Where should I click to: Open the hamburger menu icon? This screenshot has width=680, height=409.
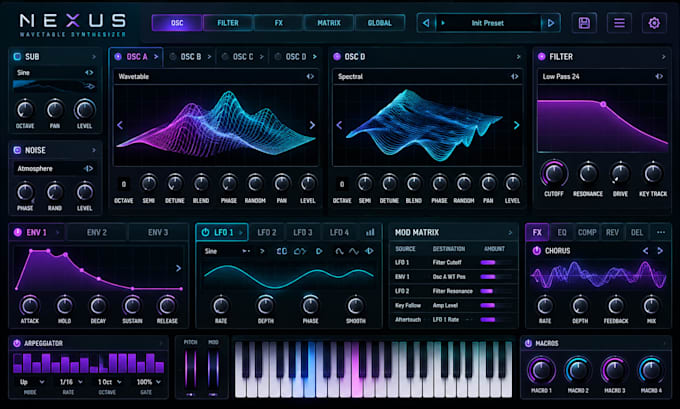(619, 23)
